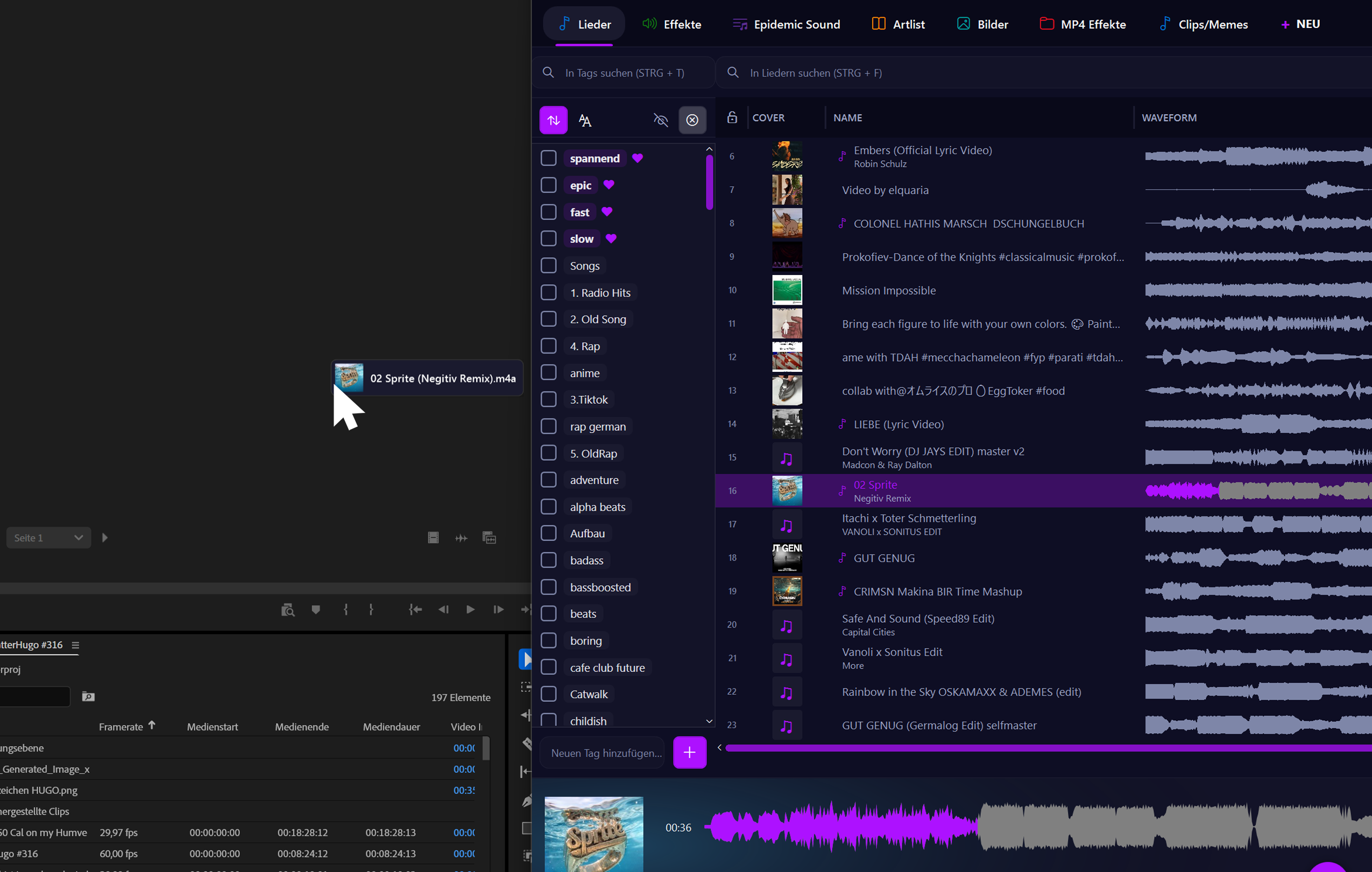Click the audio waveform icon in monitor
The height and width of the screenshot is (872, 1372).
(x=461, y=537)
